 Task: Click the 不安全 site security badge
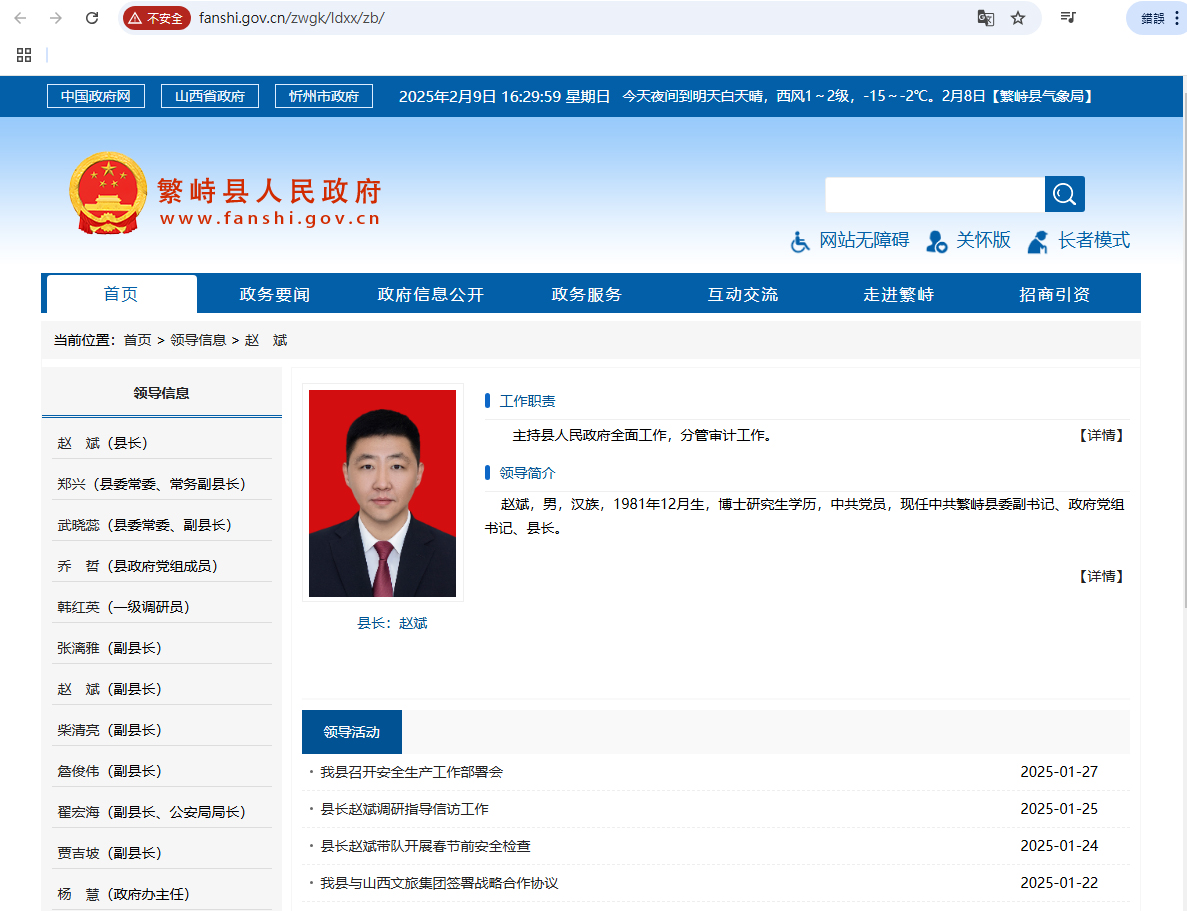157,18
